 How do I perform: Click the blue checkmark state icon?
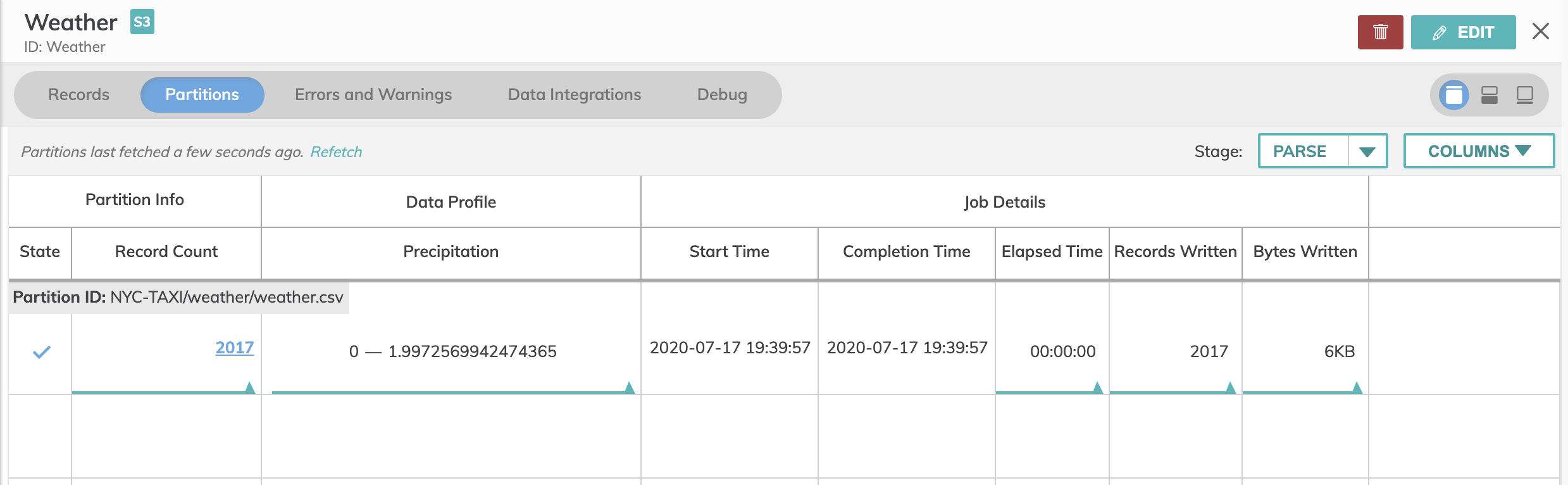41,352
